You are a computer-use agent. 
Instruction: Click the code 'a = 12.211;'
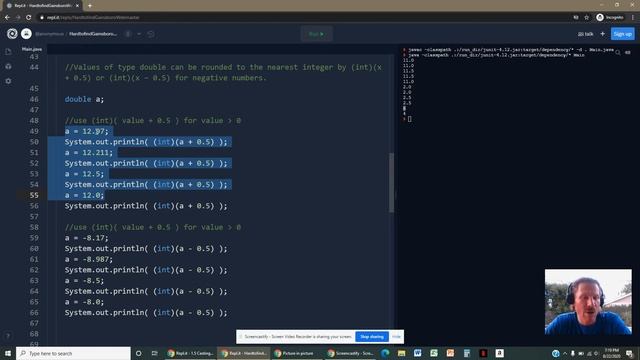click(x=89, y=153)
